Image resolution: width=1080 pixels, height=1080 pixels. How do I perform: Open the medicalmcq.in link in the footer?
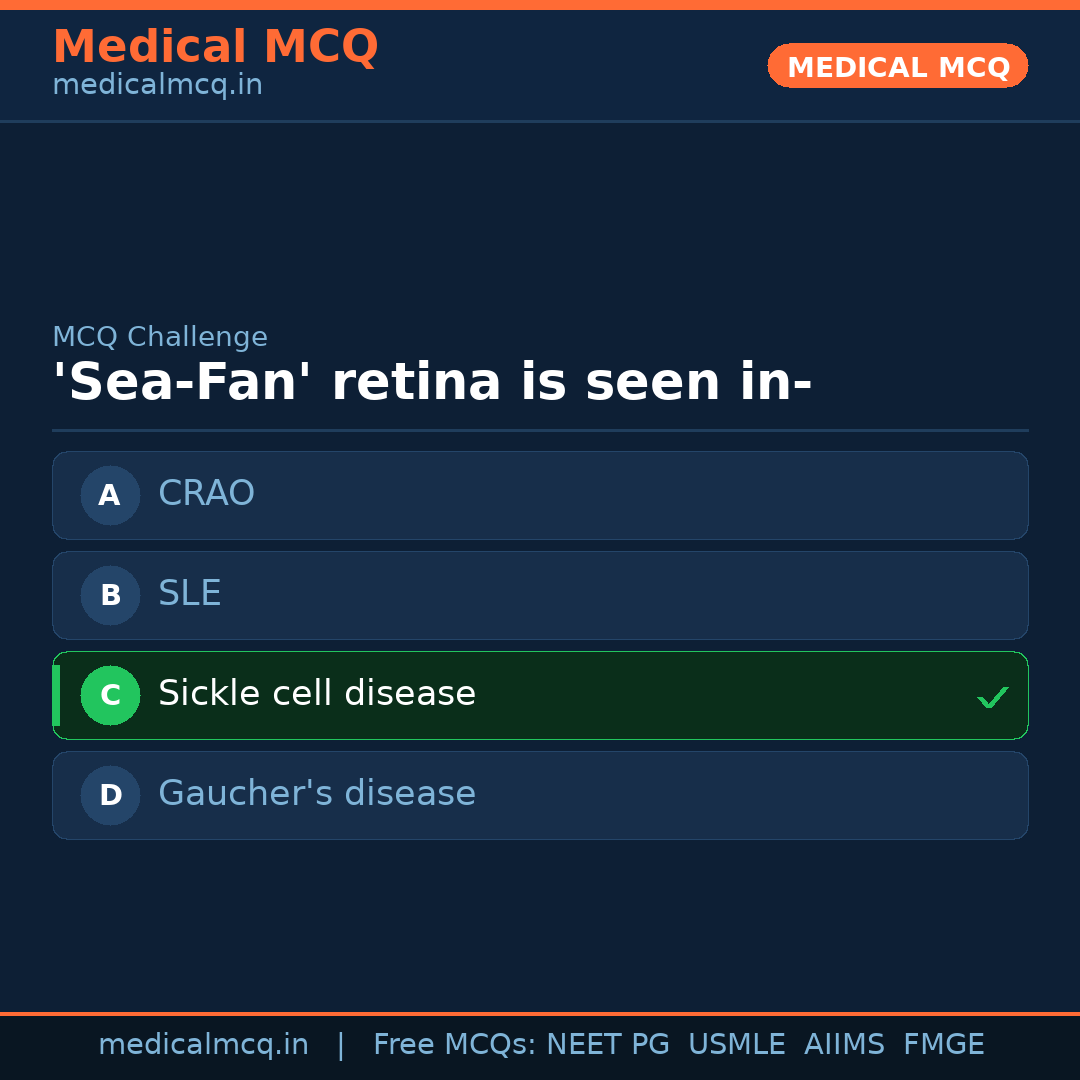(203, 1045)
